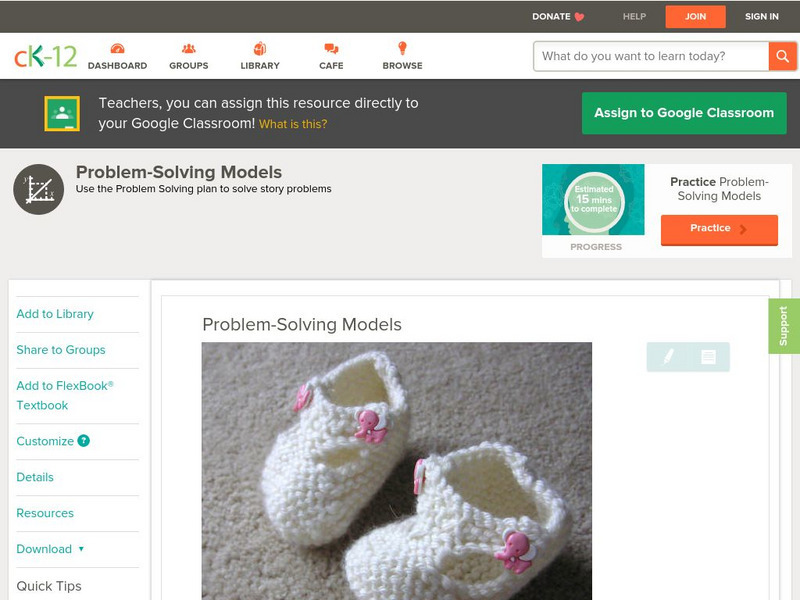Open the Cafe navigation icon
Image resolution: width=800 pixels, height=600 pixels.
[x=331, y=49]
